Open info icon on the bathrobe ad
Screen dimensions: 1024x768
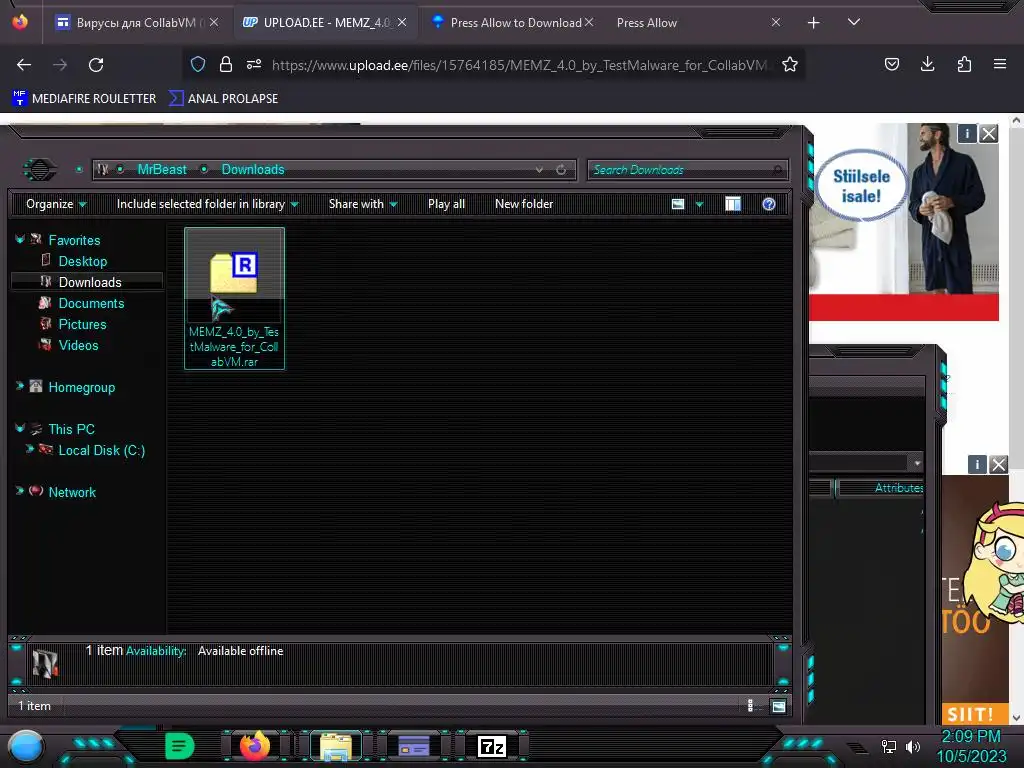[967, 134]
